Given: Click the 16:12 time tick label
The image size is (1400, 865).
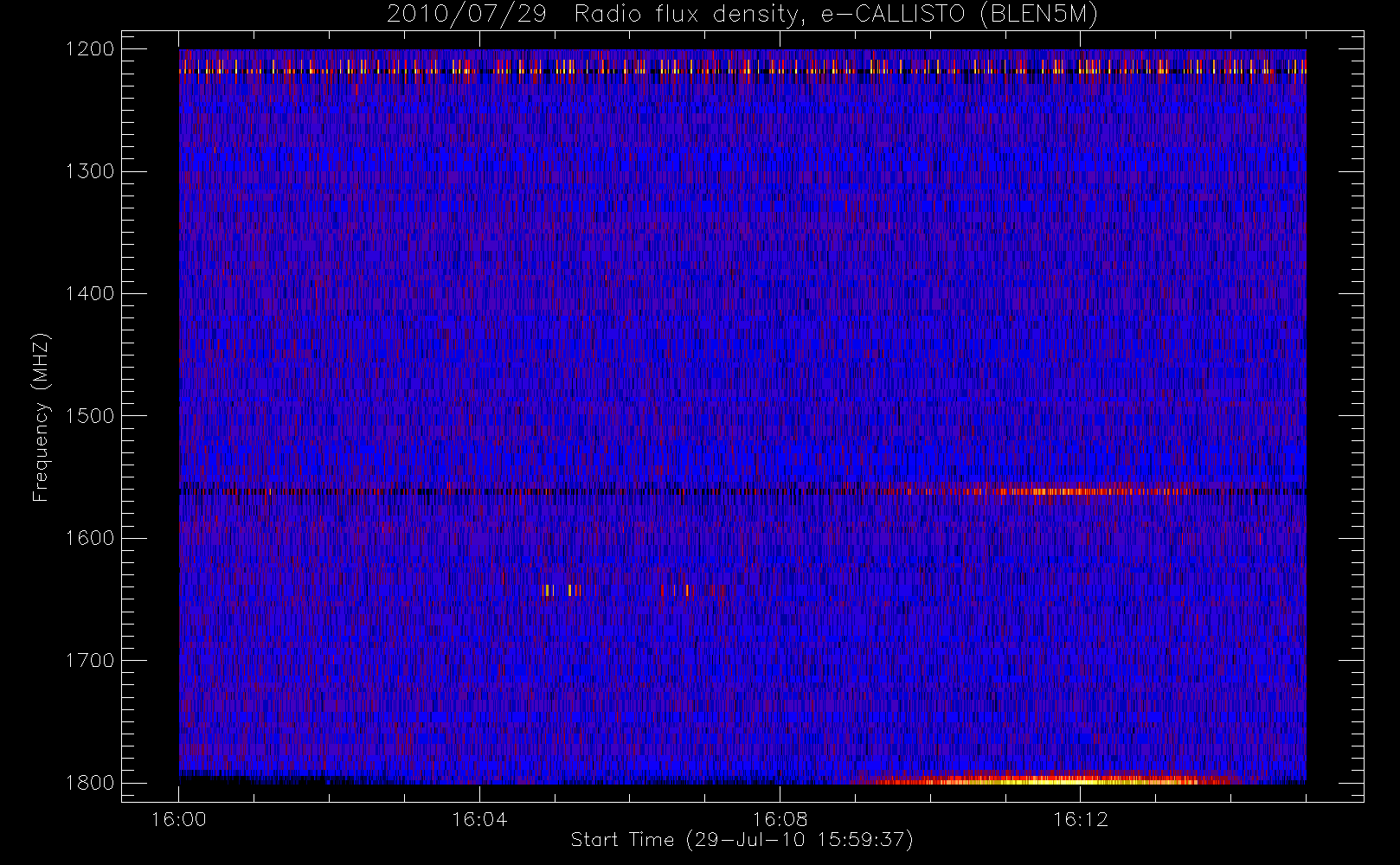Looking at the screenshot, I should coord(1080,819).
